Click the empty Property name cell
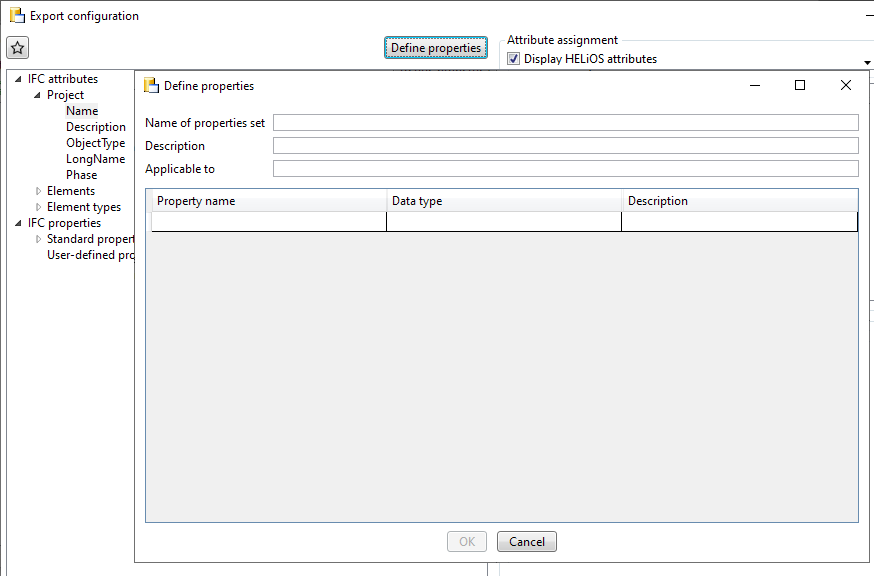Screen dimensions: 874x576 point(269,221)
